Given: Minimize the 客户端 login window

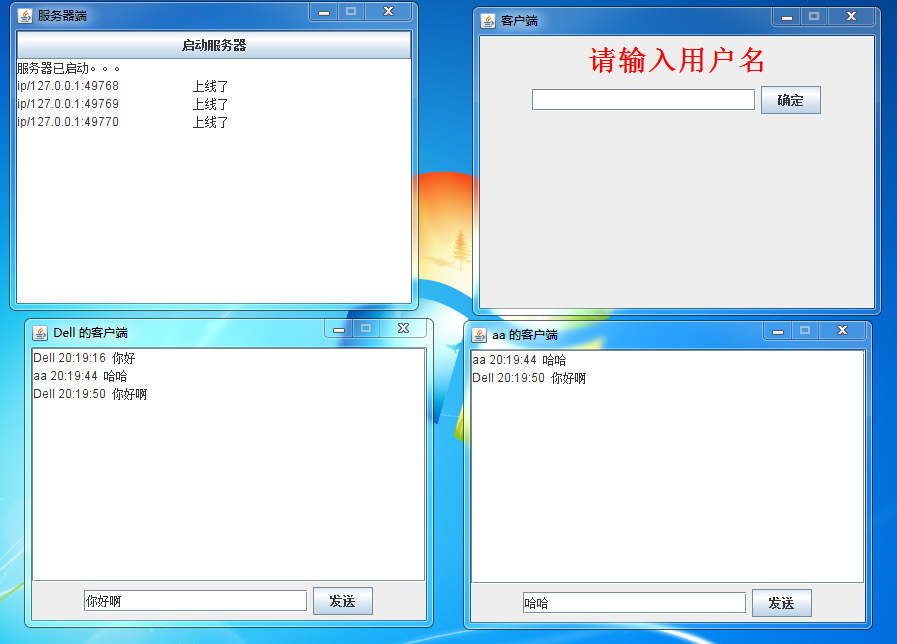Looking at the screenshot, I should pos(787,17).
